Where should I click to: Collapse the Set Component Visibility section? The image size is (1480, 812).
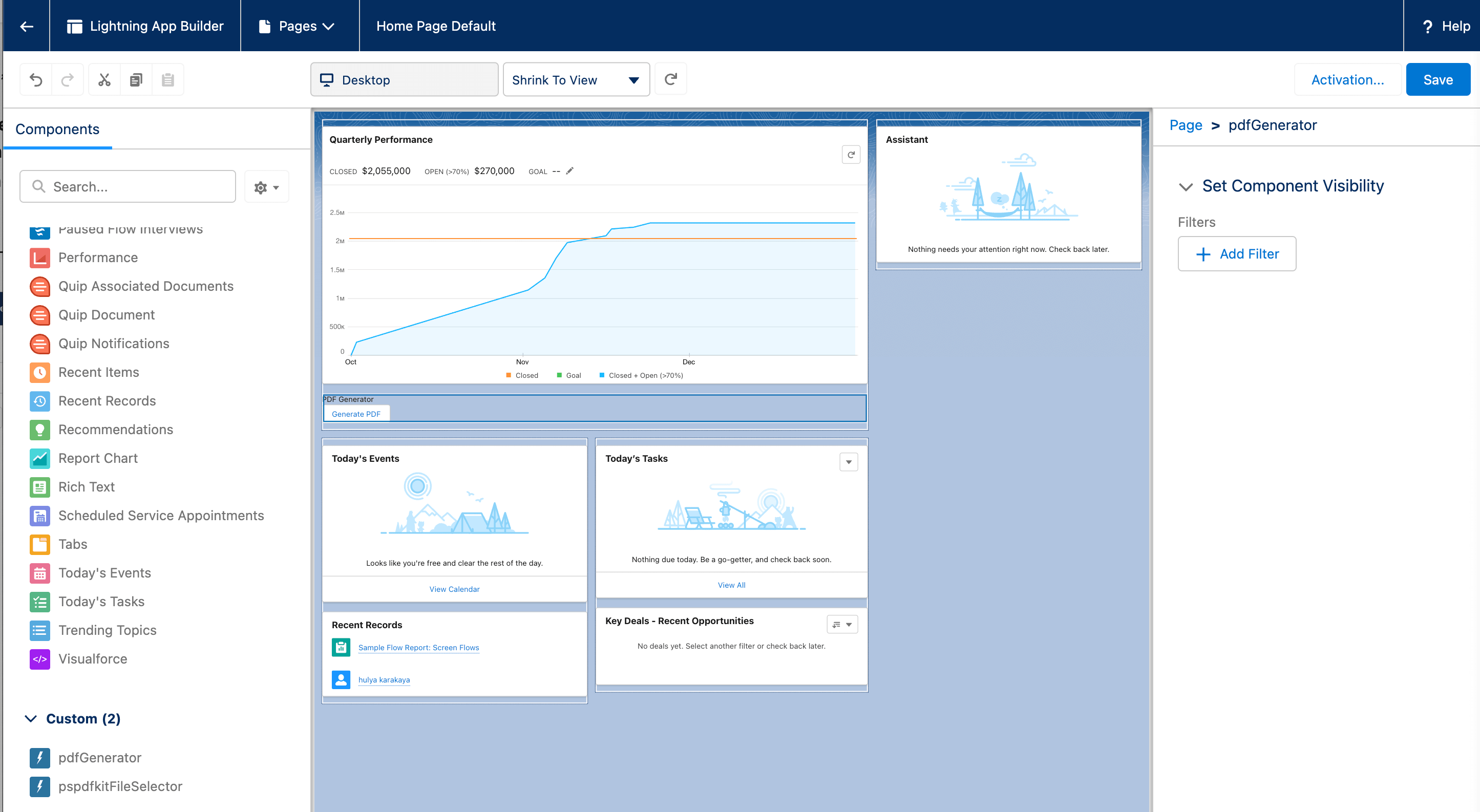click(1186, 187)
